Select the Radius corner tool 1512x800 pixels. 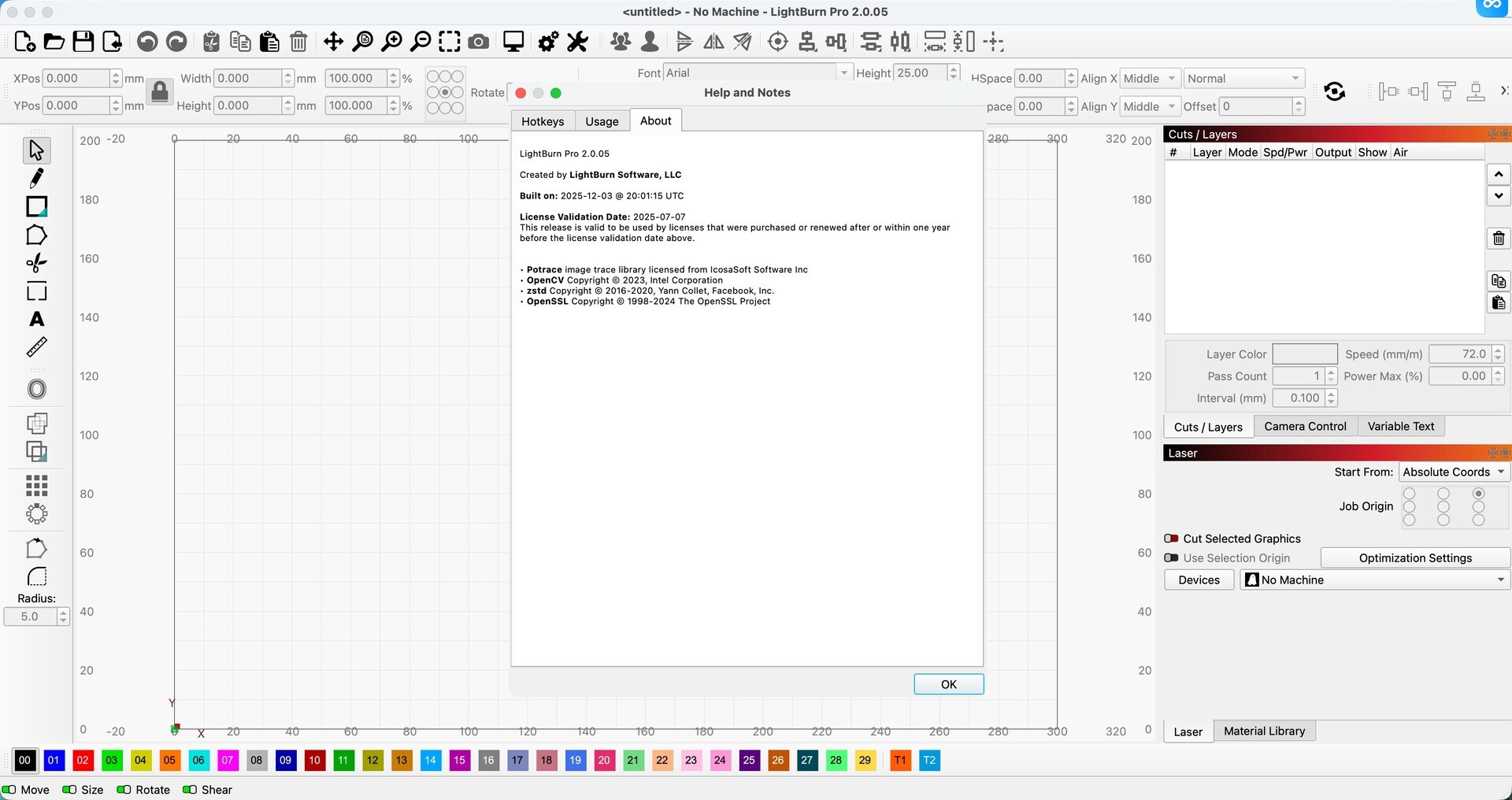click(x=36, y=576)
